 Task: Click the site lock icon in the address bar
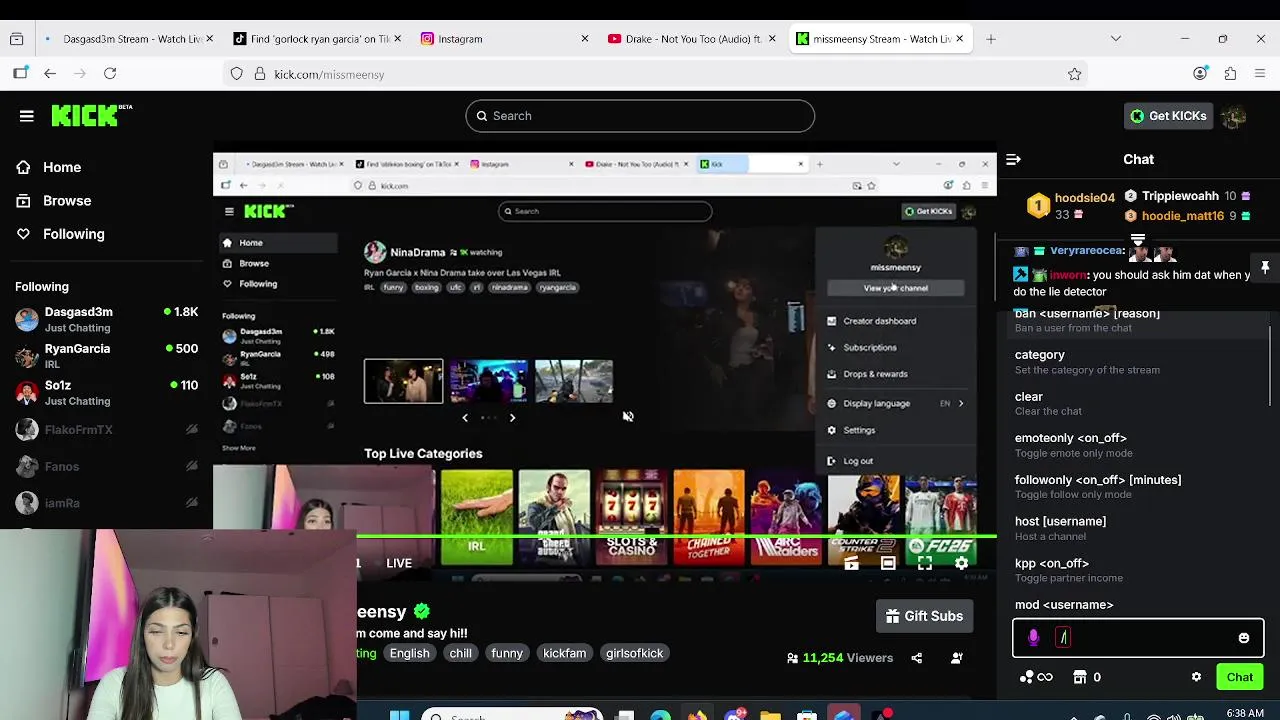pyautogui.click(x=259, y=74)
